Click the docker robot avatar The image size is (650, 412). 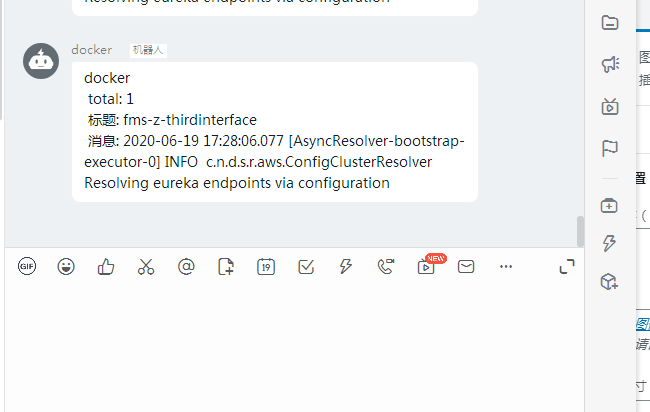point(41,61)
